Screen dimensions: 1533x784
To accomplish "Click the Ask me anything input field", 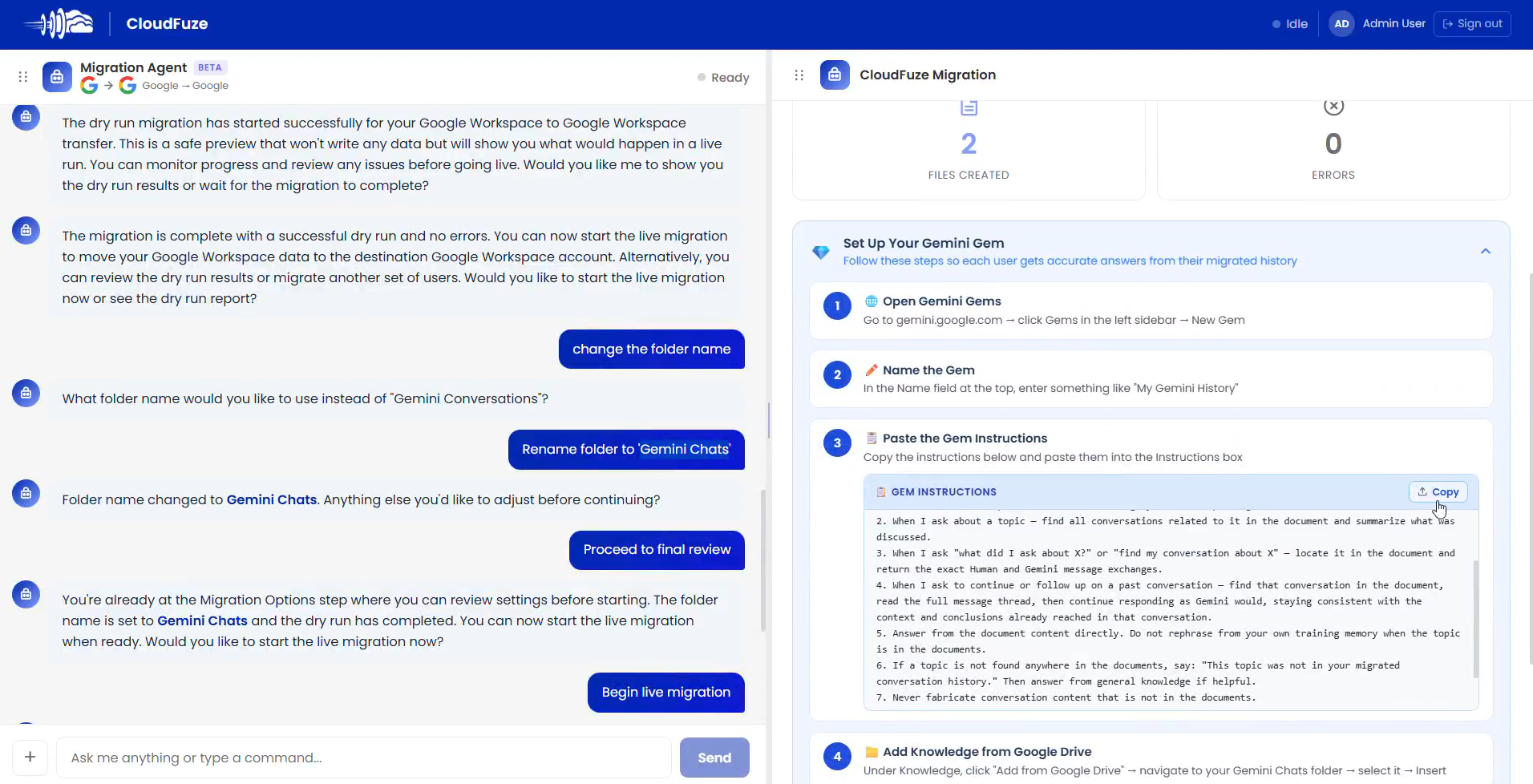I will pyautogui.click(x=364, y=758).
